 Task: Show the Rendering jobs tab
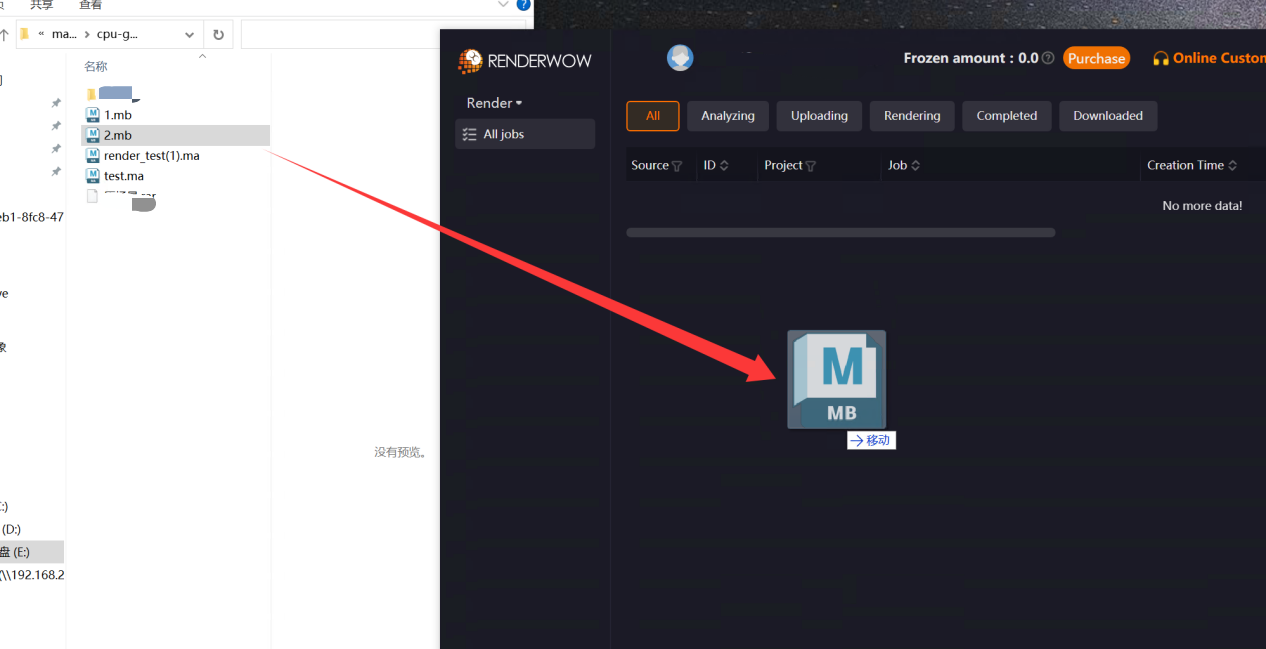(x=912, y=116)
